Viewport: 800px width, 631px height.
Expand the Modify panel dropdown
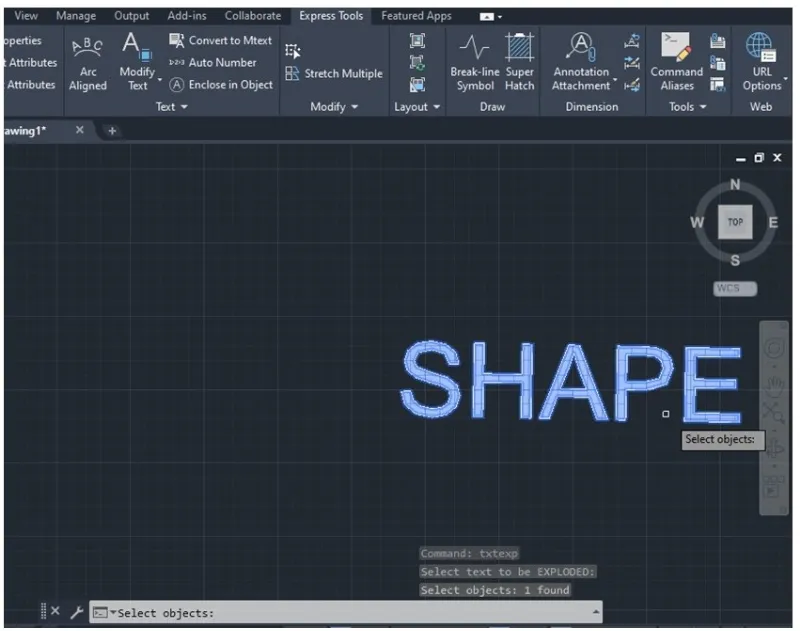click(334, 107)
